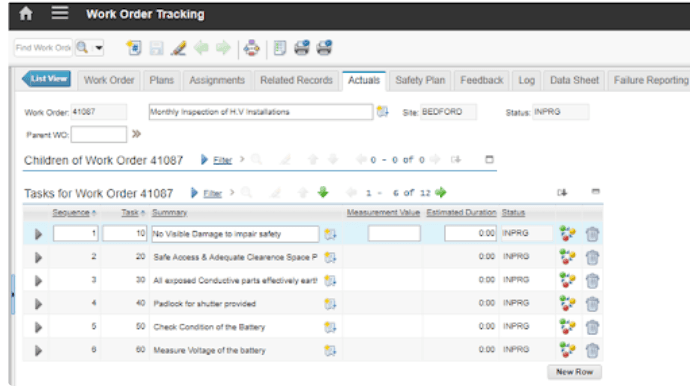Open long description for Padlock for shutter task
690x386 pixels.
coord(330,304)
